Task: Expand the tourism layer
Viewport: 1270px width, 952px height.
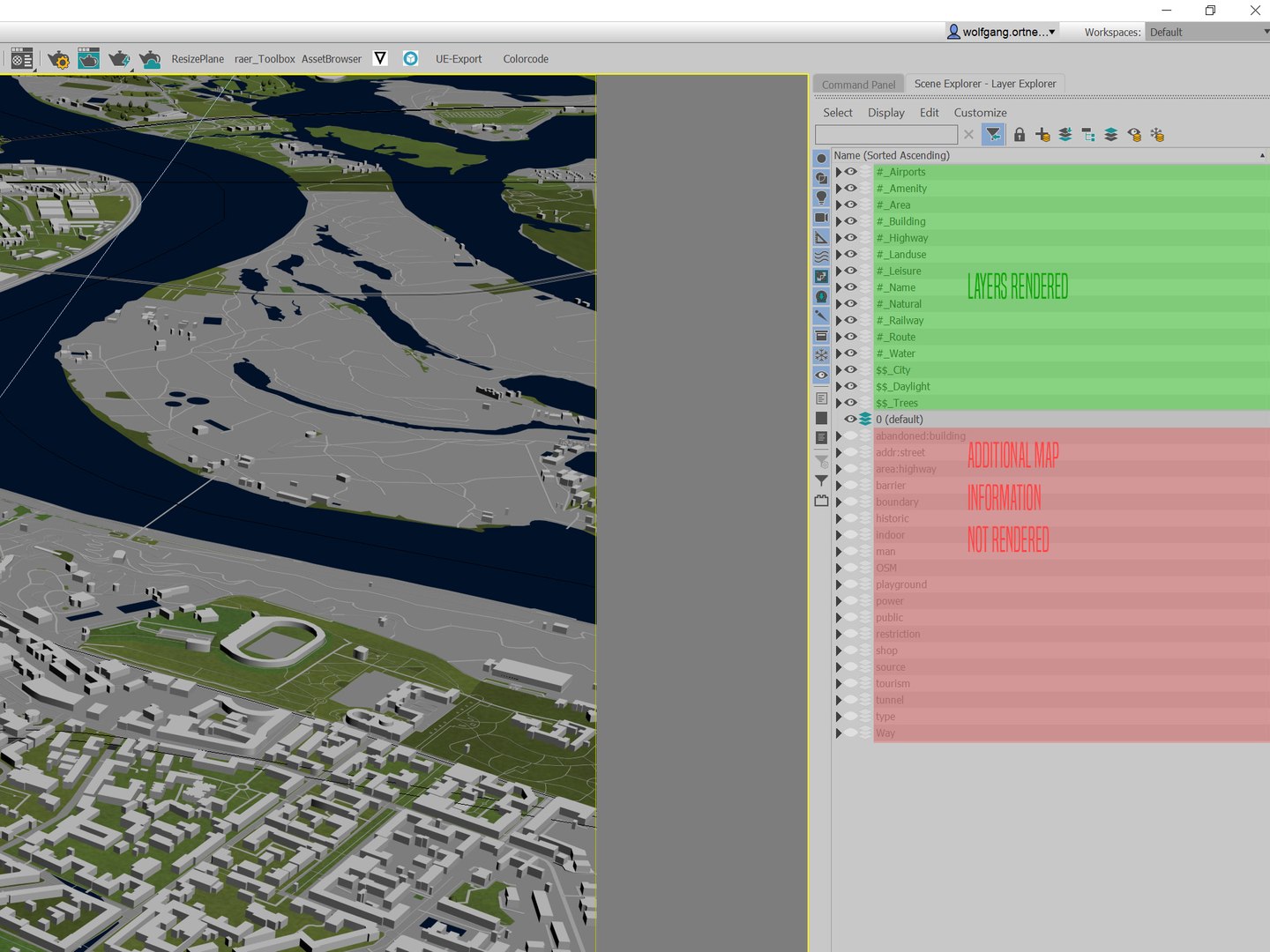Action: [840, 684]
